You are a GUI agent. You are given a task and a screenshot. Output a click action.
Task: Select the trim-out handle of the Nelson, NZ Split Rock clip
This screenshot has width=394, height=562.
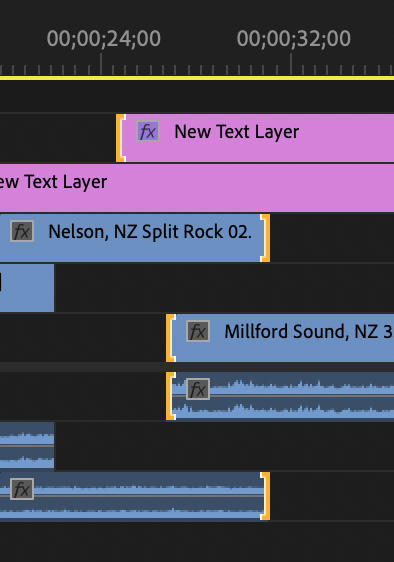pyautogui.click(x=265, y=238)
